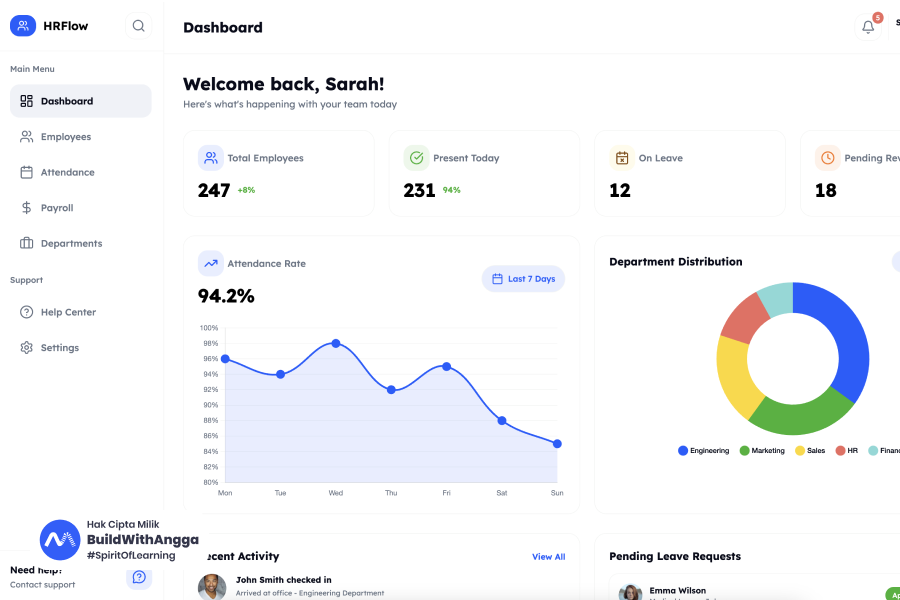Click the Total Employees card icon

[210, 158]
